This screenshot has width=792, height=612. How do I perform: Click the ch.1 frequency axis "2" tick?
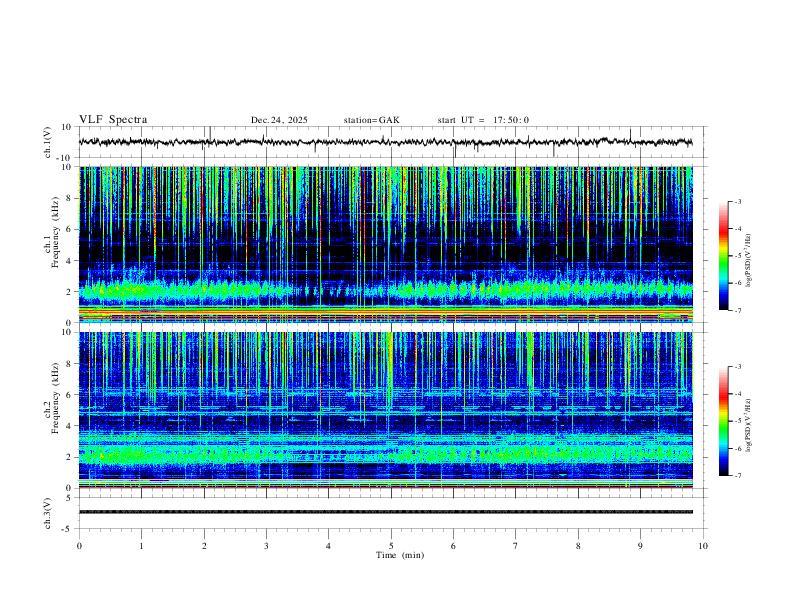[70, 291]
